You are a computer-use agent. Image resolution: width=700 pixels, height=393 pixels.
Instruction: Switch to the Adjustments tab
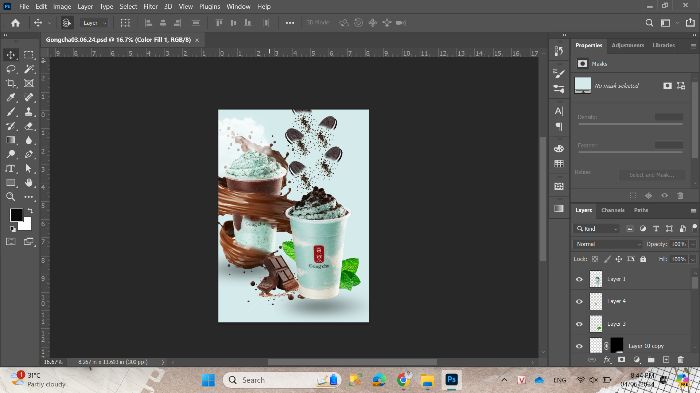[x=628, y=46]
